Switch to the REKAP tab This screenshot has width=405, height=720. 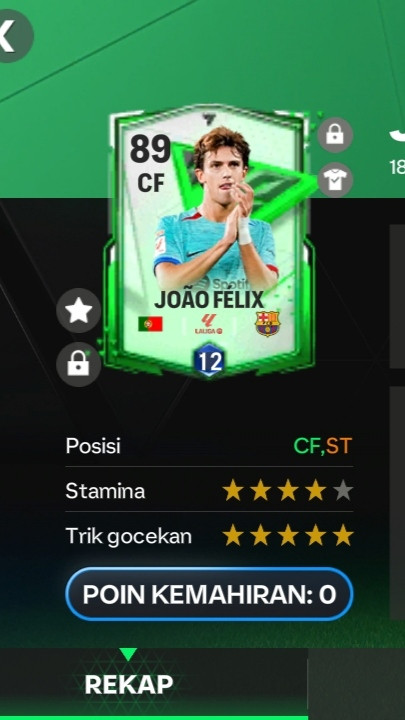pyautogui.click(x=129, y=685)
